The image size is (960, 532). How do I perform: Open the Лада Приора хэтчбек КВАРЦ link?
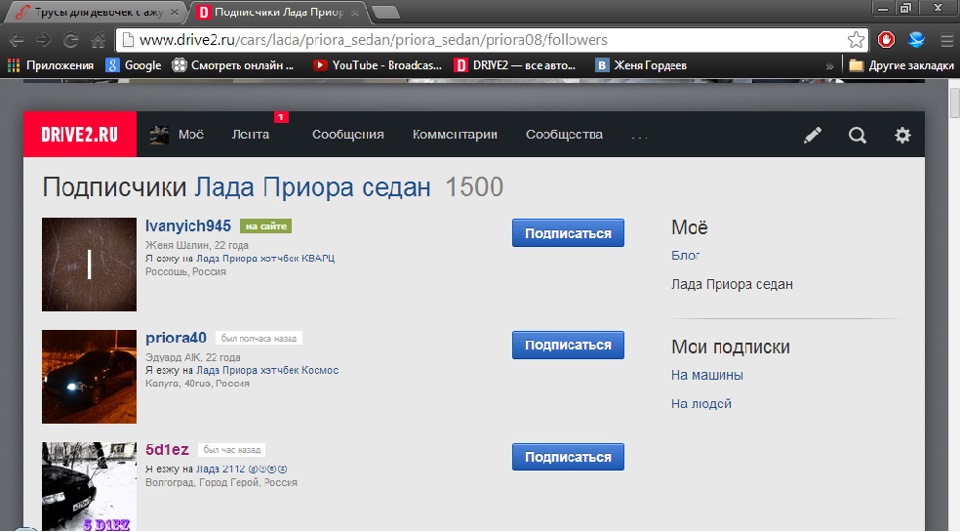point(265,258)
